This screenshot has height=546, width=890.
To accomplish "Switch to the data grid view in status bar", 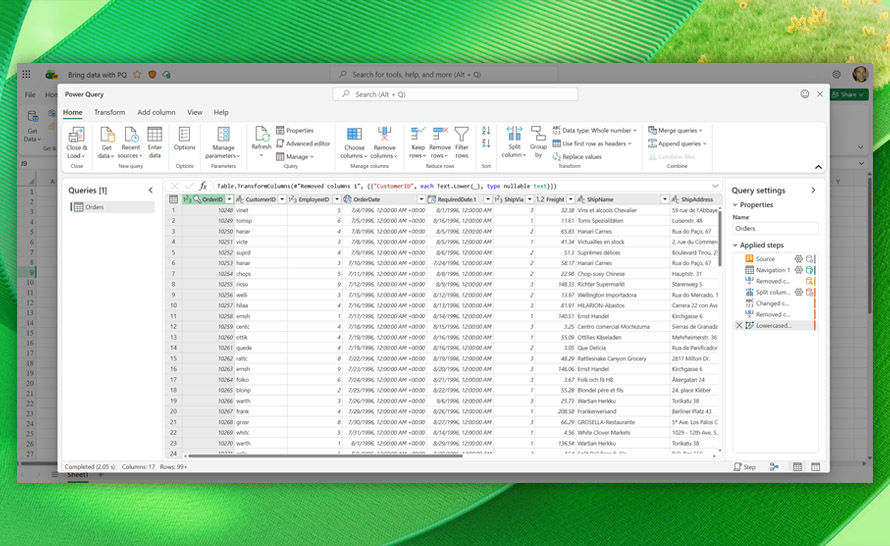I will tap(797, 467).
